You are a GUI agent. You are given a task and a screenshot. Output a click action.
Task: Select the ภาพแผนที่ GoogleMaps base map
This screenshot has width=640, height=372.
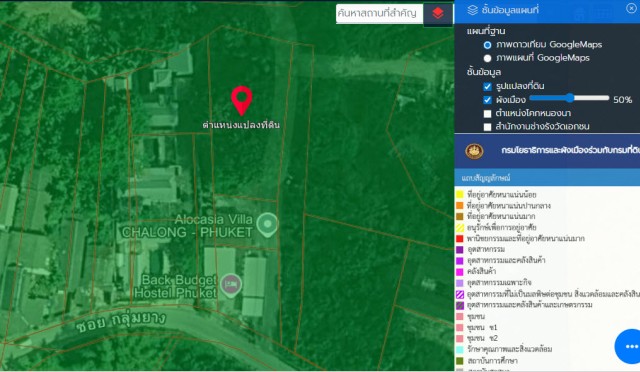487,58
